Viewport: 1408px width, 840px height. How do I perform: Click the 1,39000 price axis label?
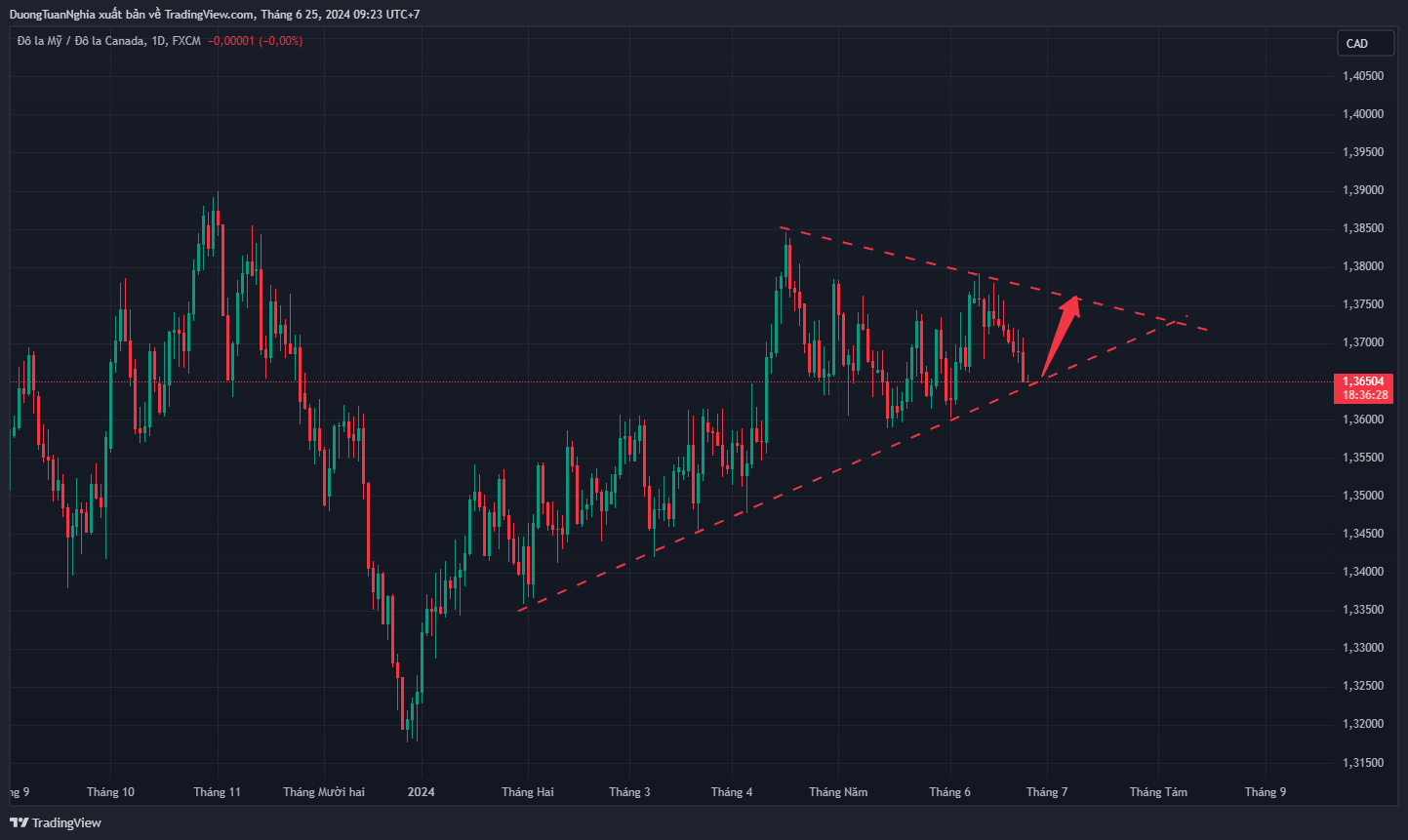tap(1363, 190)
